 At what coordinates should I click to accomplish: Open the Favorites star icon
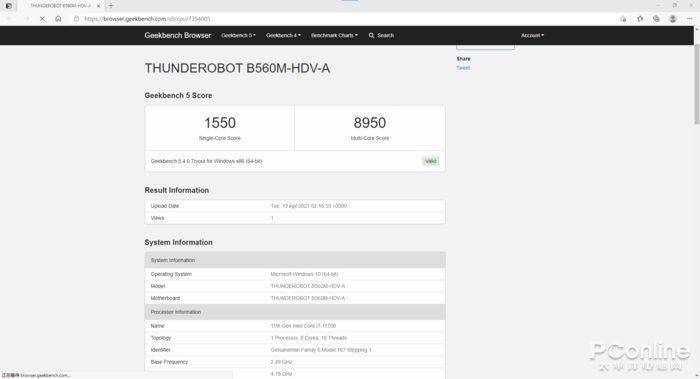(x=640, y=19)
